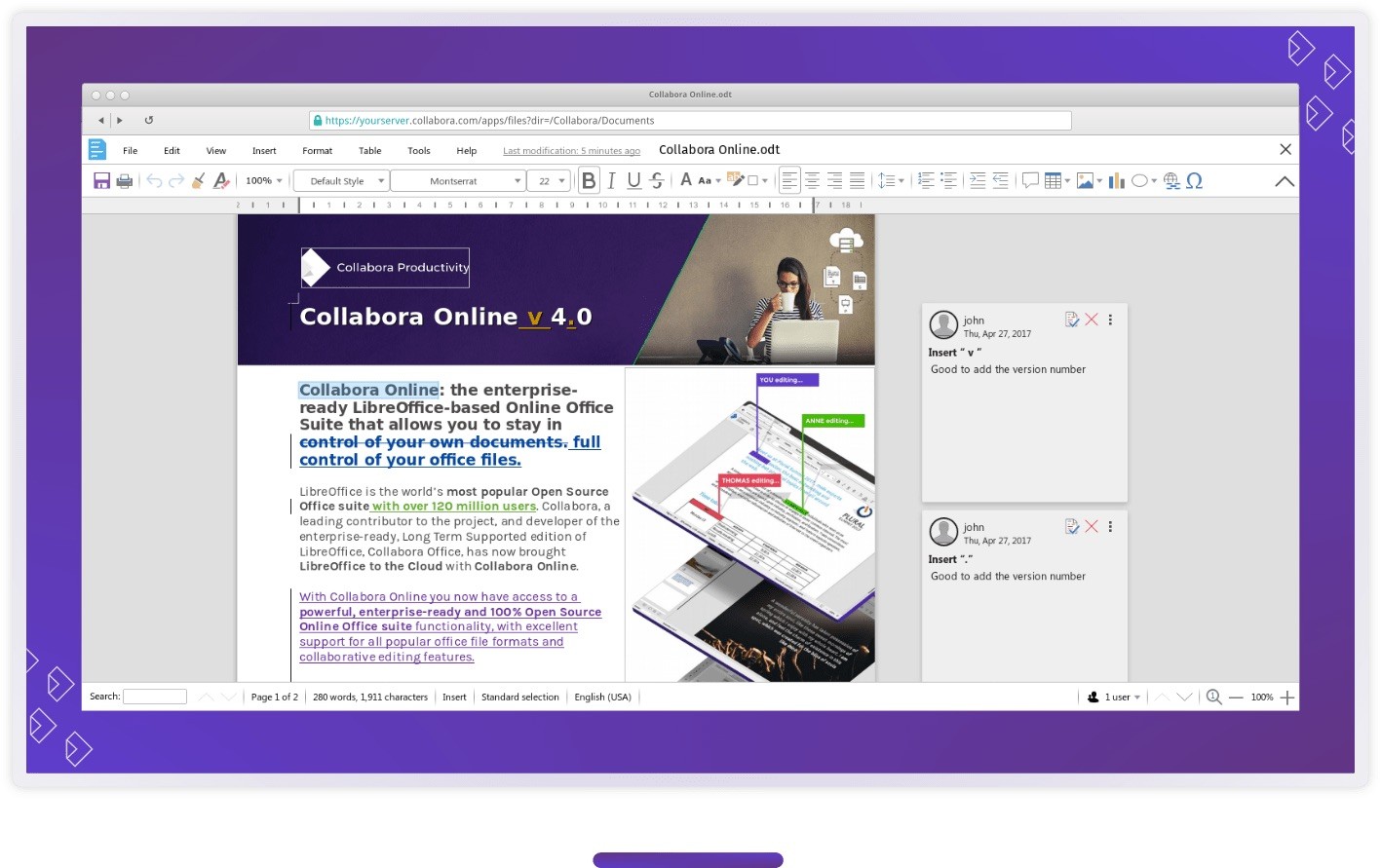Collapse the toolbar with the up chevron
Screen dimensions: 1381x868
point(1285,181)
